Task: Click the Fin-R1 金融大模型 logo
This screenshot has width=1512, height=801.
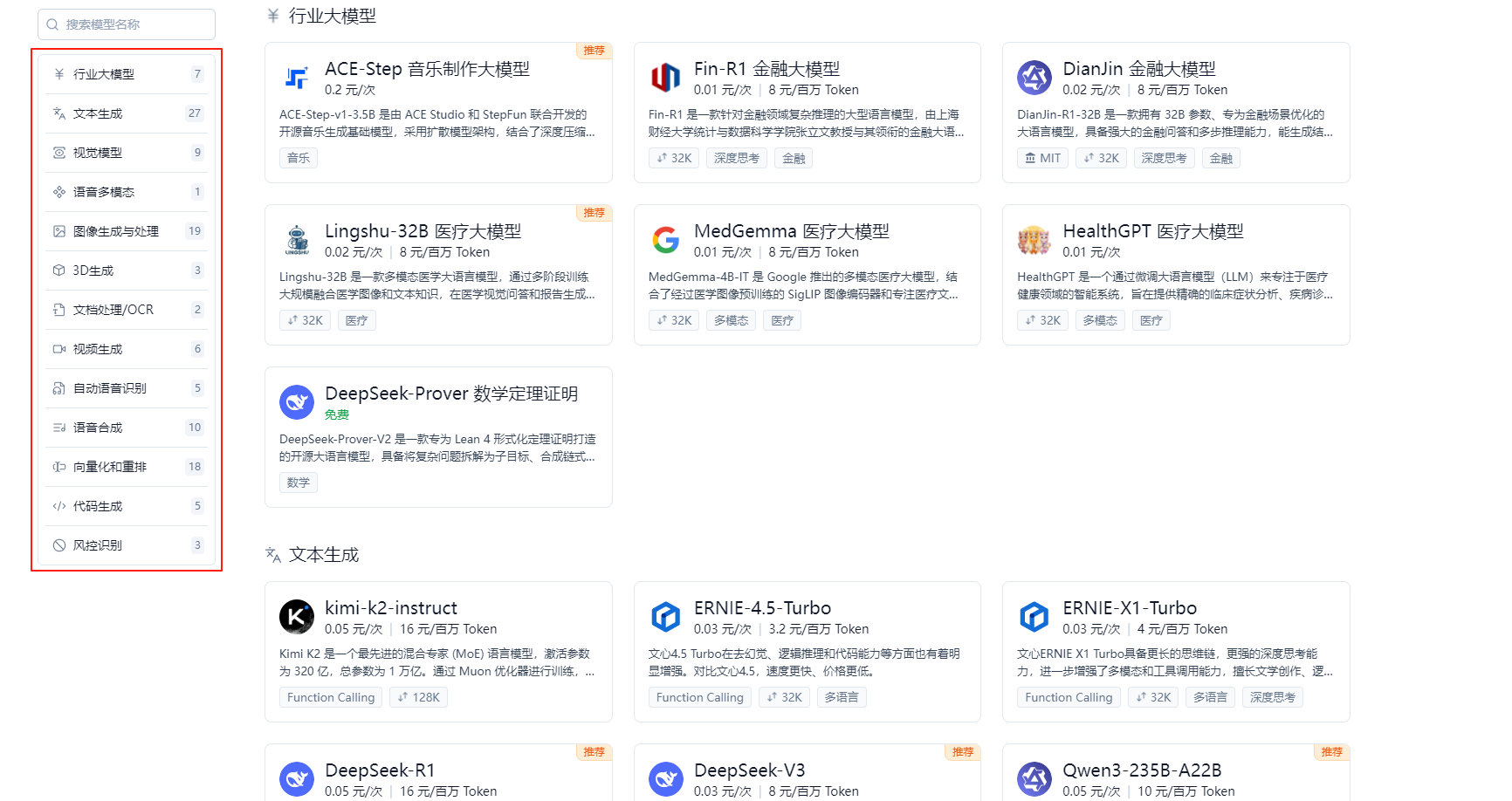Action: click(x=666, y=78)
